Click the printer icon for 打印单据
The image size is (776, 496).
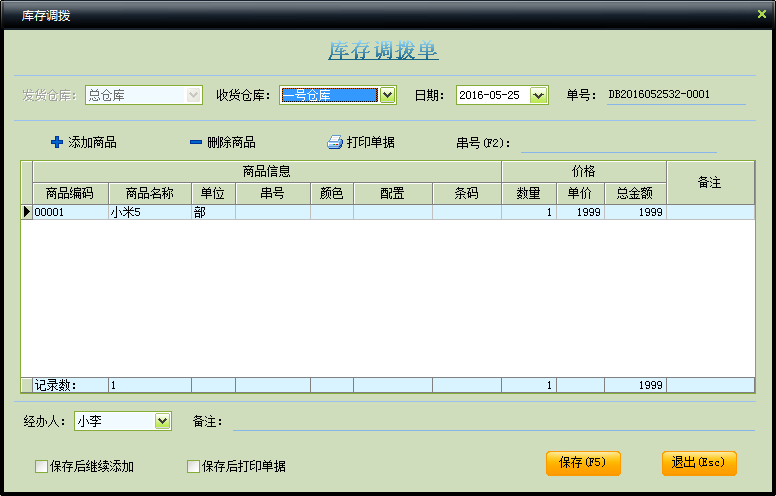click(x=335, y=143)
